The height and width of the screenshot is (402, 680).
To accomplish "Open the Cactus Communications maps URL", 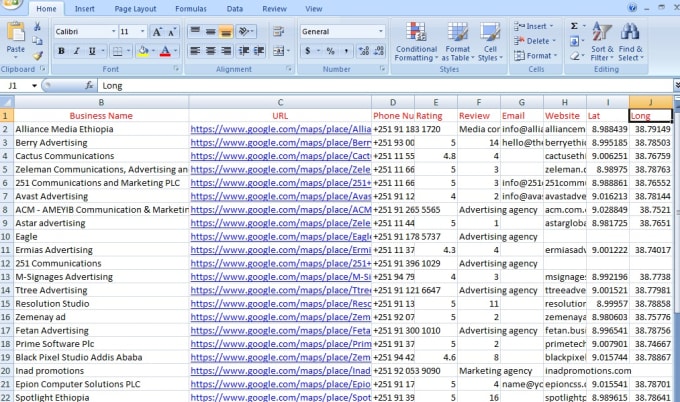I will click(280, 156).
